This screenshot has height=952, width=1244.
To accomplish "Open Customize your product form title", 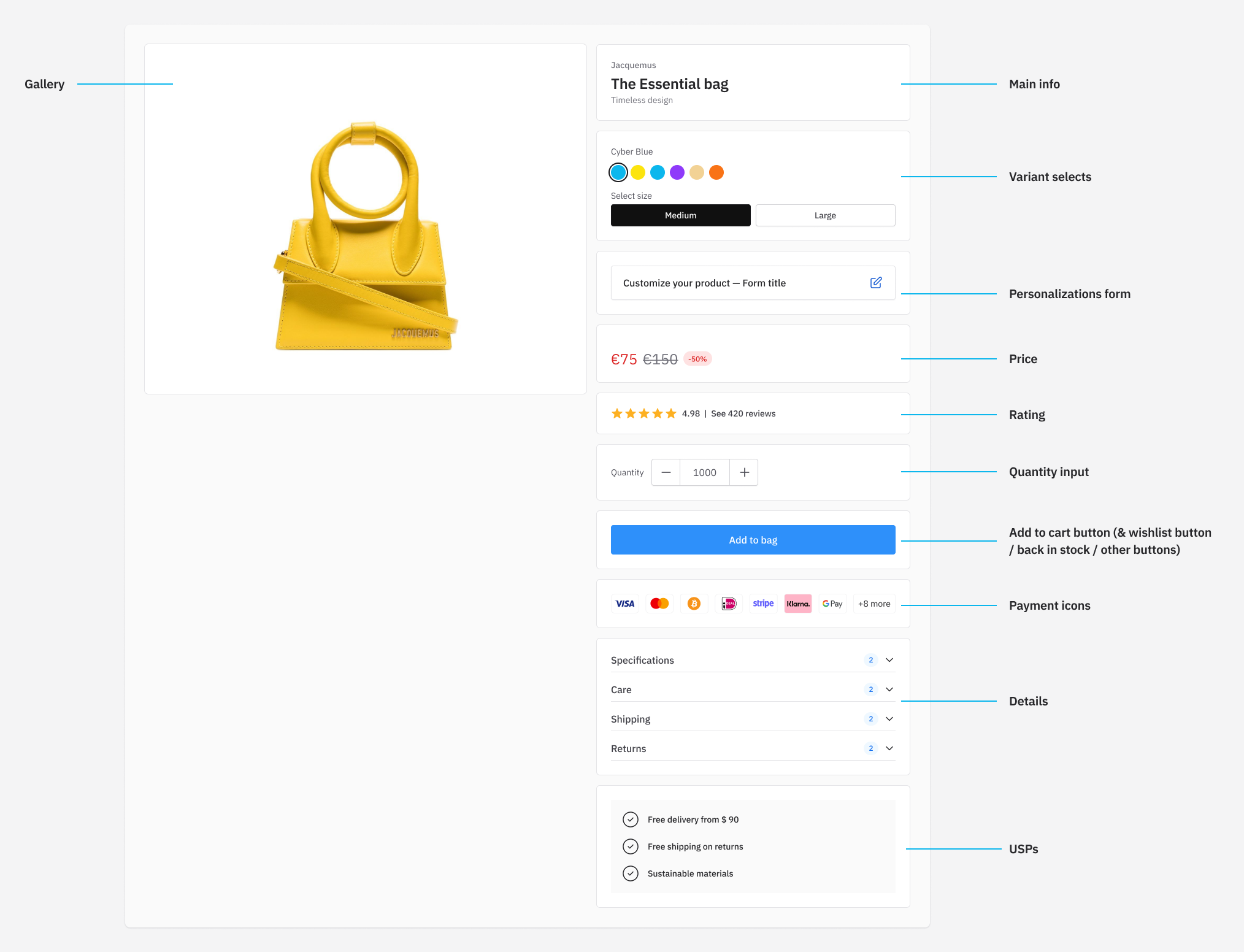I will coord(704,283).
